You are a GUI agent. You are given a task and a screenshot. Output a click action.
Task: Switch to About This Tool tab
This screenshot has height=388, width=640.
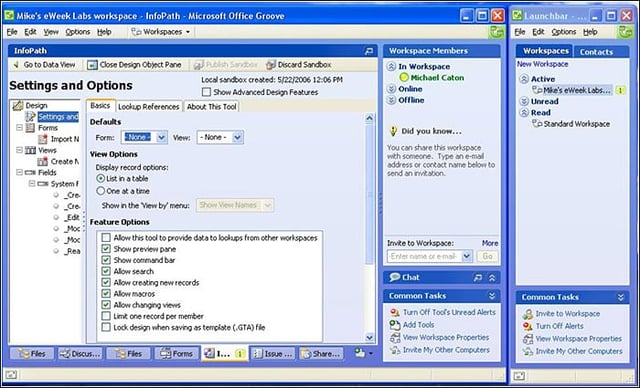211,107
